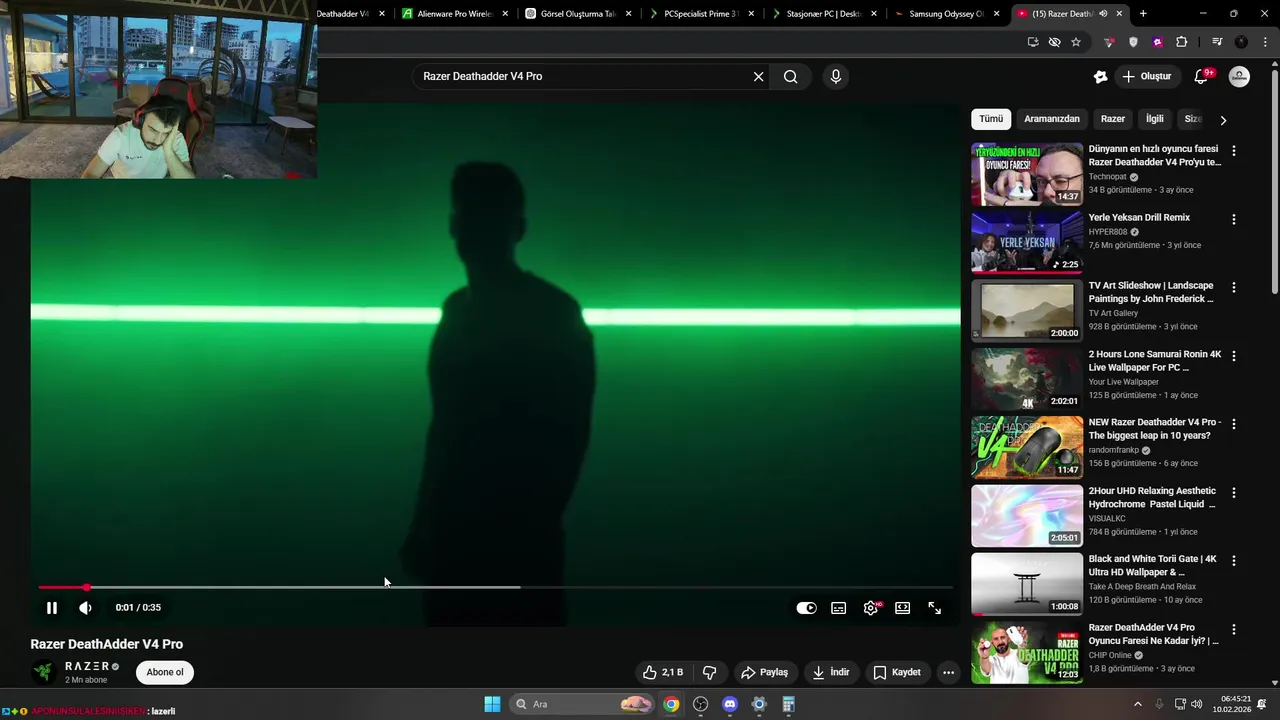Screen dimensions: 1280x720
Task: Open the install app icon in address bar
Action: point(1033,42)
